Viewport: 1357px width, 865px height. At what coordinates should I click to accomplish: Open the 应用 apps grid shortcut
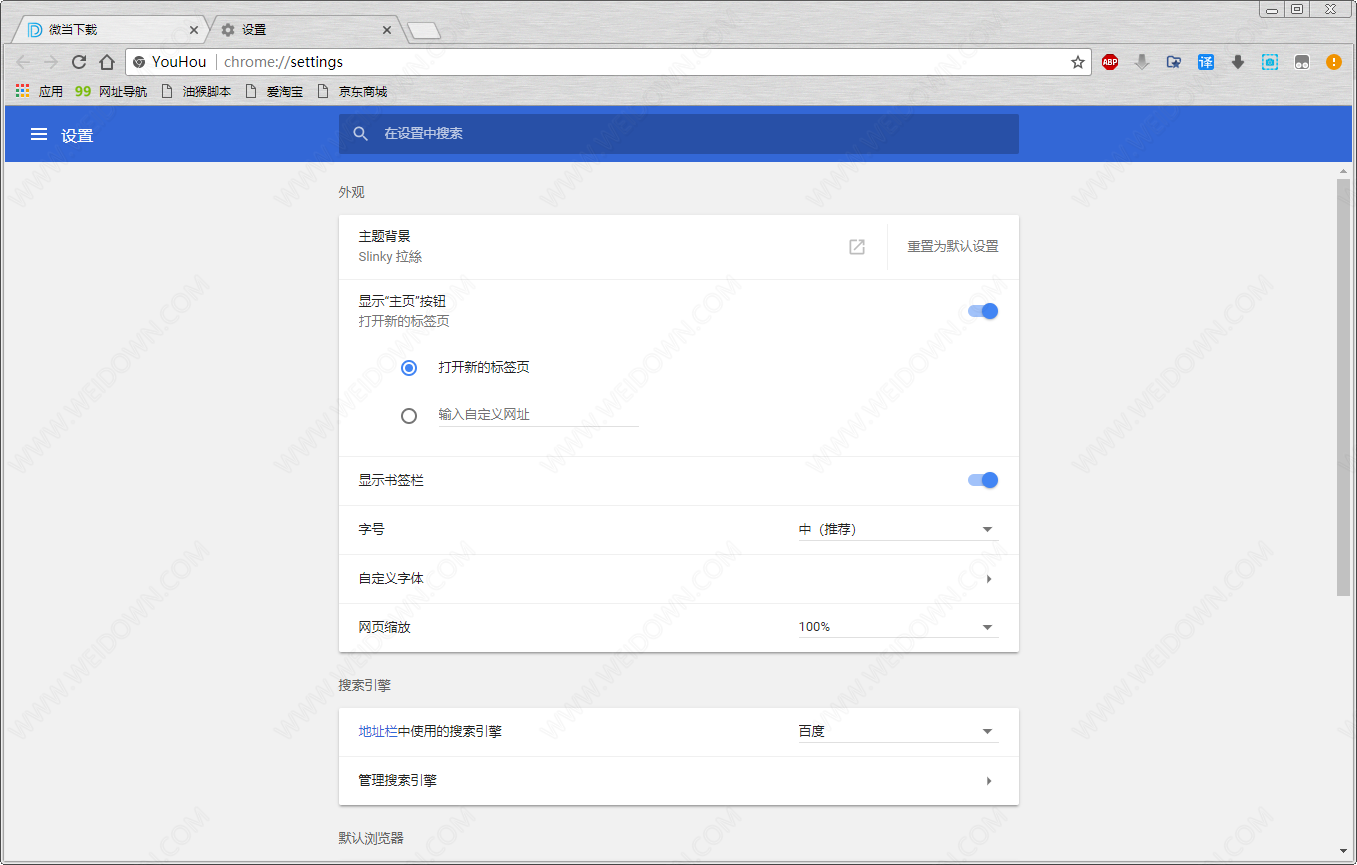pos(39,91)
